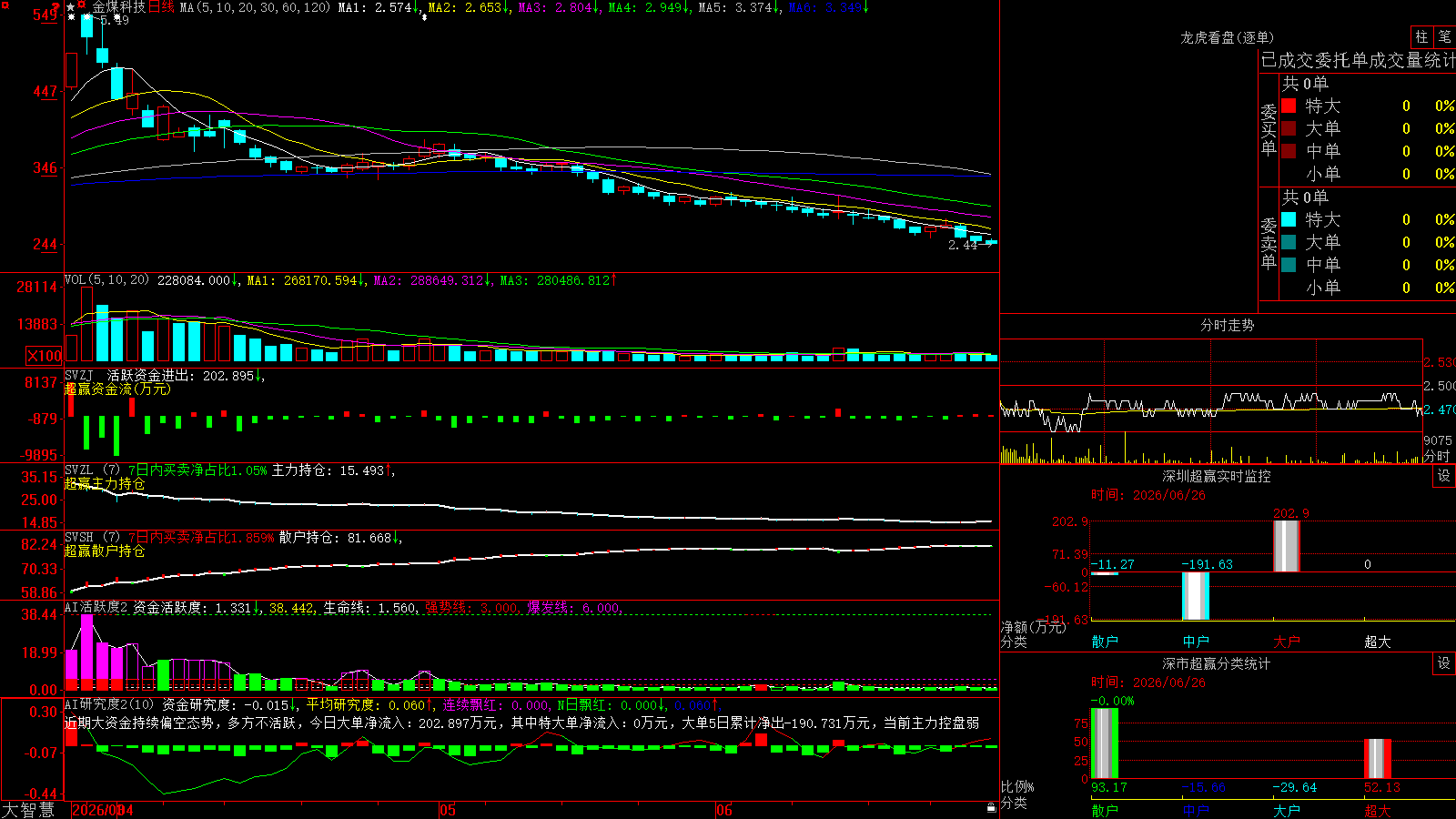Click the cyan 特大 sell order swatch
The width and height of the screenshot is (1456, 819).
(x=1289, y=219)
